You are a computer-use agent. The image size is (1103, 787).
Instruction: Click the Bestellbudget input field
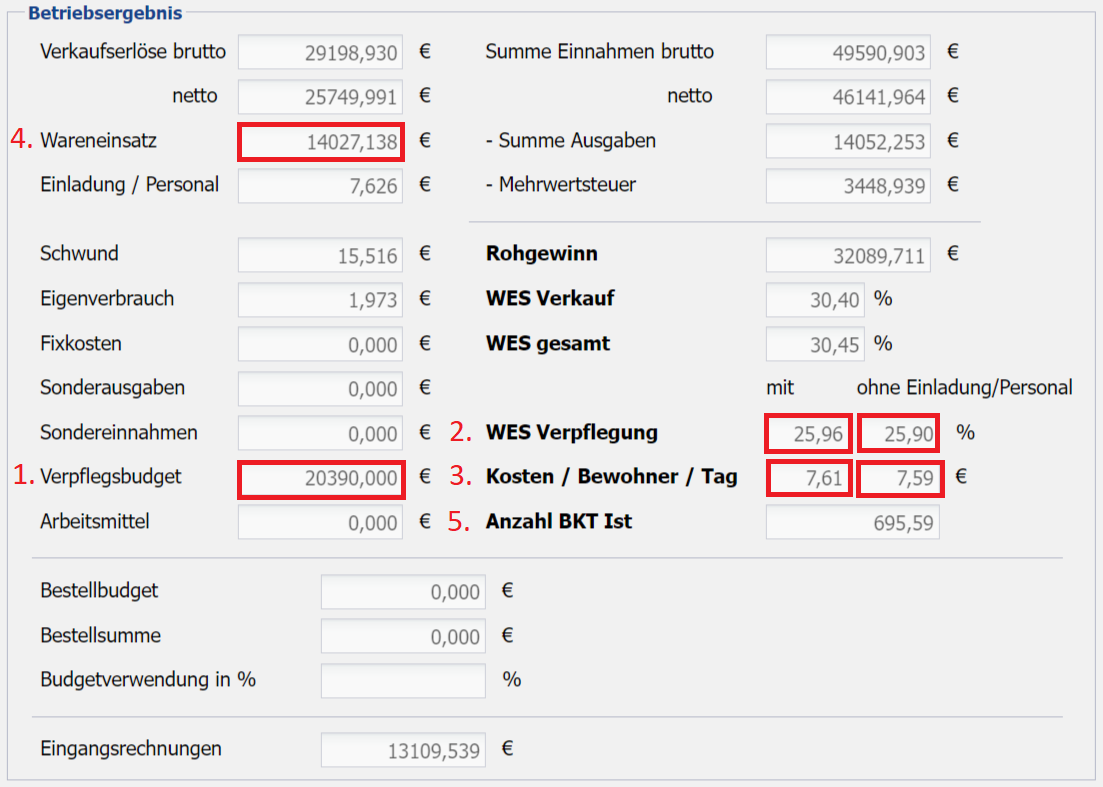(x=403, y=592)
